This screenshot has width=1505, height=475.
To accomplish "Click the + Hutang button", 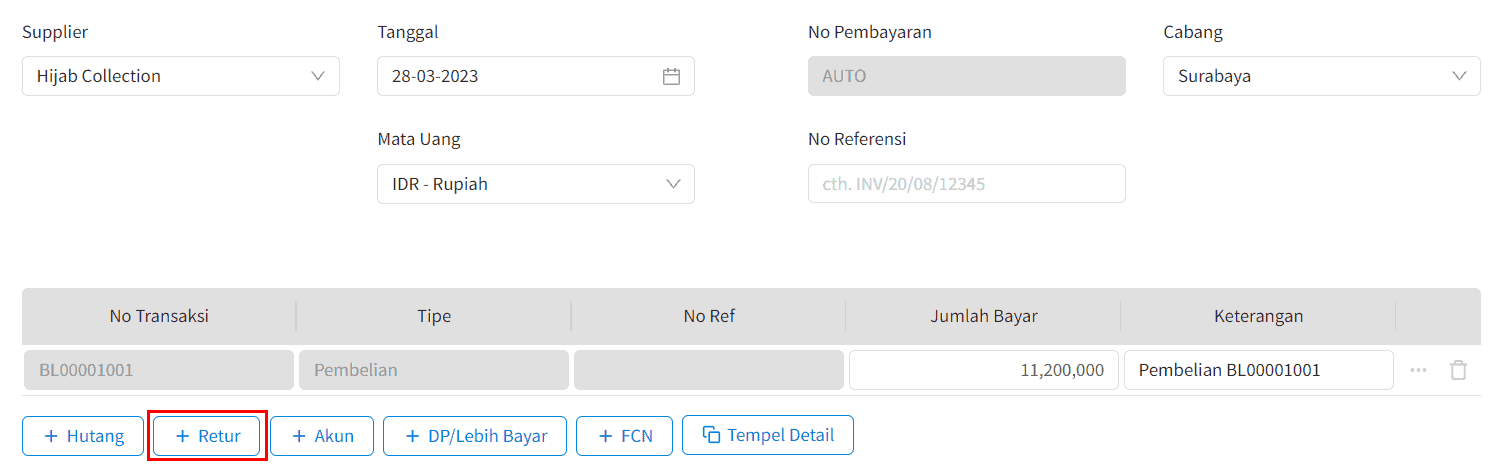I will point(84,436).
